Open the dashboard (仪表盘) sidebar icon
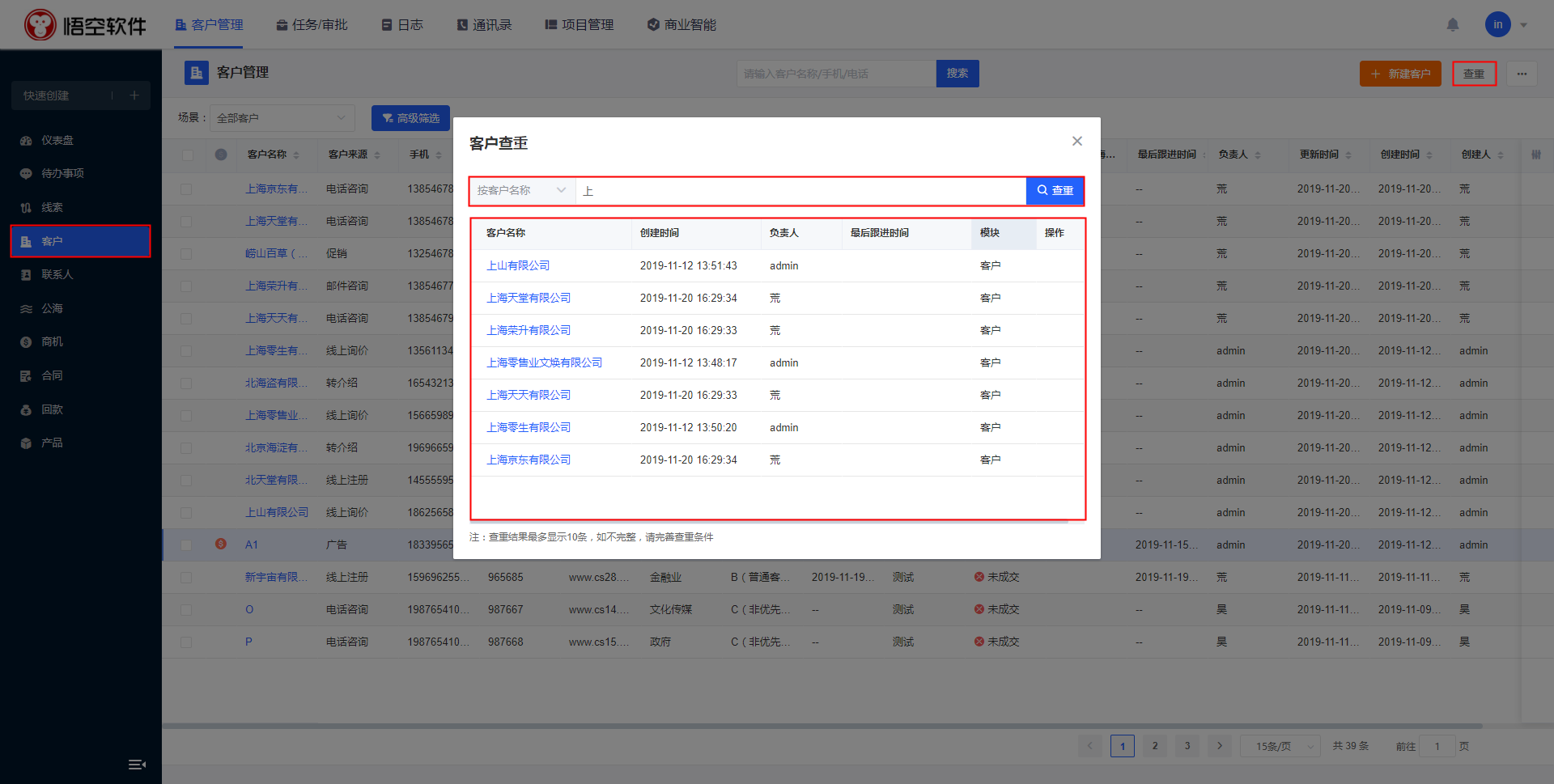1554x784 pixels. pos(26,141)
